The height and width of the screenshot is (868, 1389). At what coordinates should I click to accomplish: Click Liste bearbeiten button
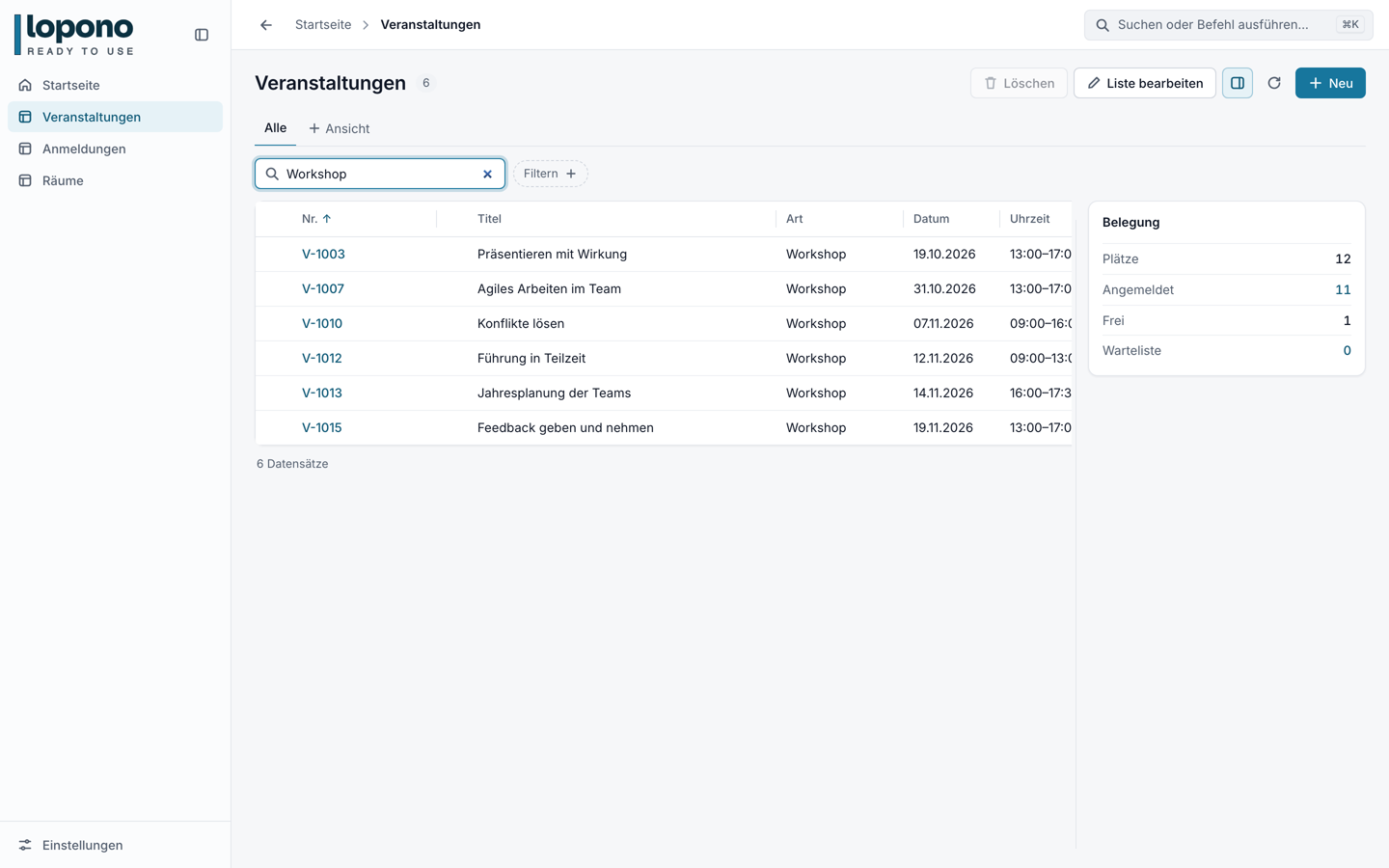[1145, 83]
